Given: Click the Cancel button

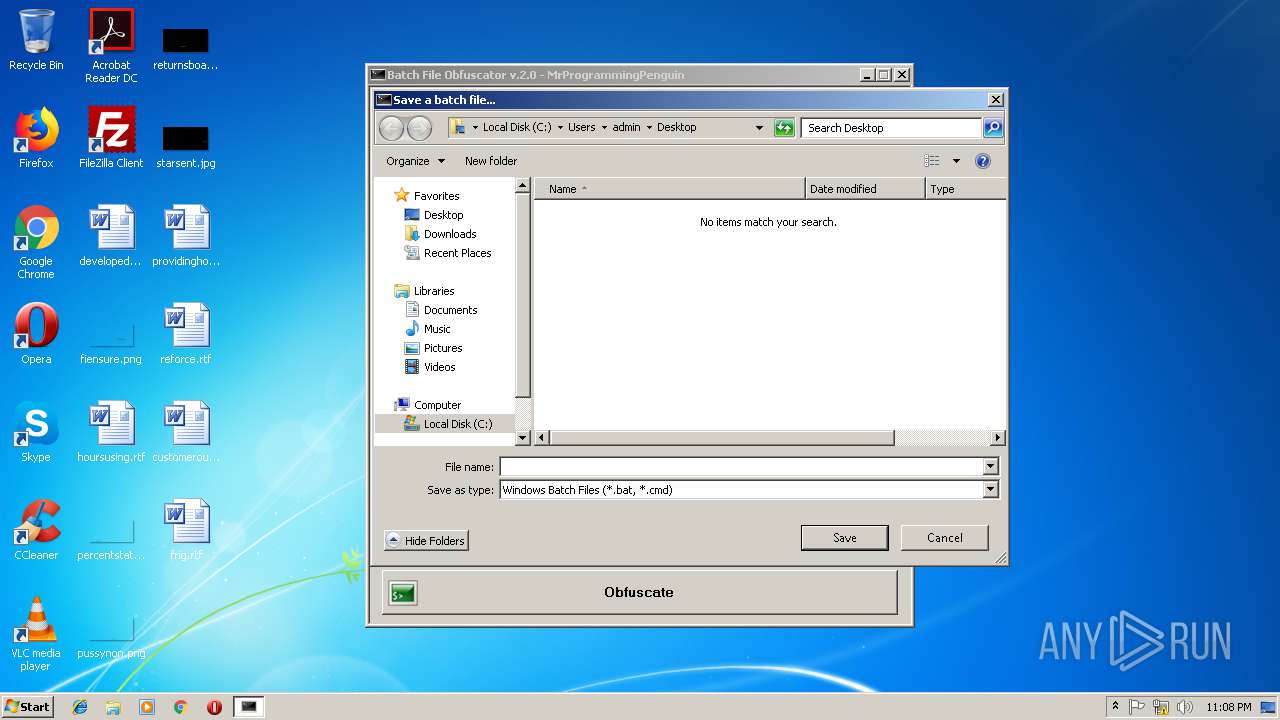Looking at the screenshot, I should click(x=945, y=538).
